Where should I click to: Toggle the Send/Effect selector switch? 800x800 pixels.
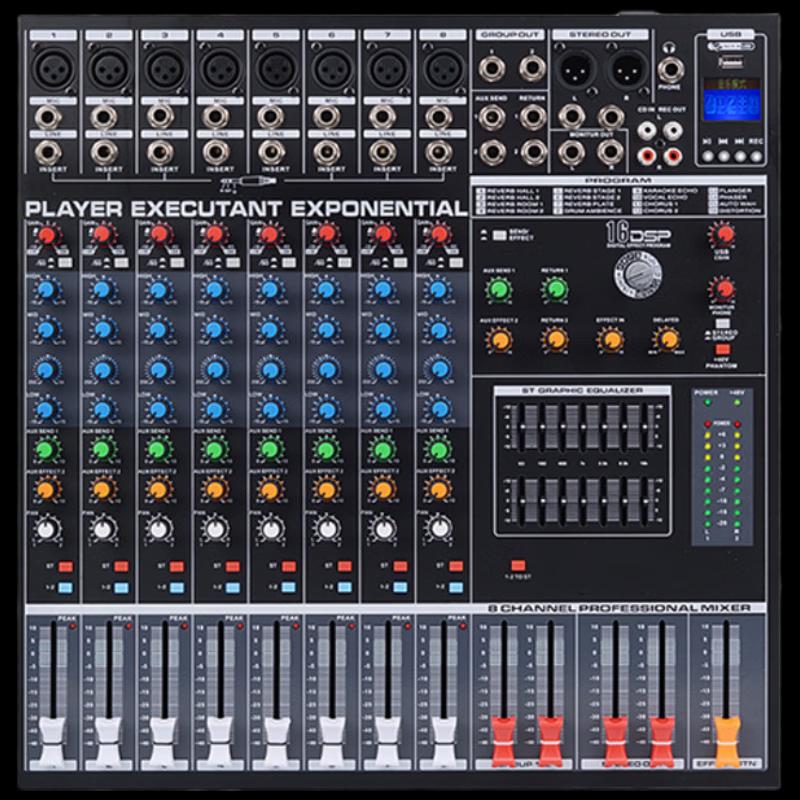click(499, 236)
